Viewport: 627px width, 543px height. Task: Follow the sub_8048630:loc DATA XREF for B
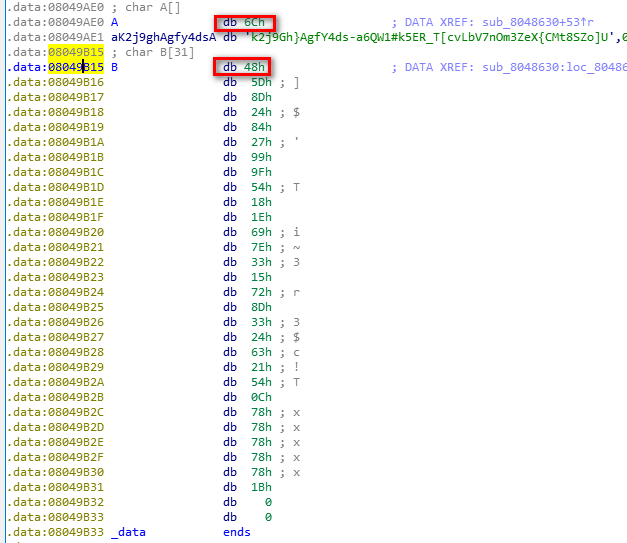pos(558,67)
